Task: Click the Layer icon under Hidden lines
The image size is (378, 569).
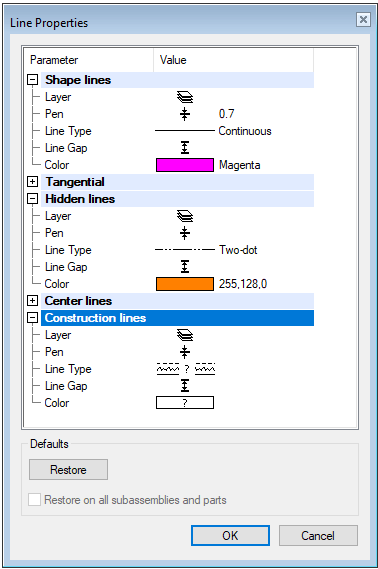Action: click(x=185, y=216)
